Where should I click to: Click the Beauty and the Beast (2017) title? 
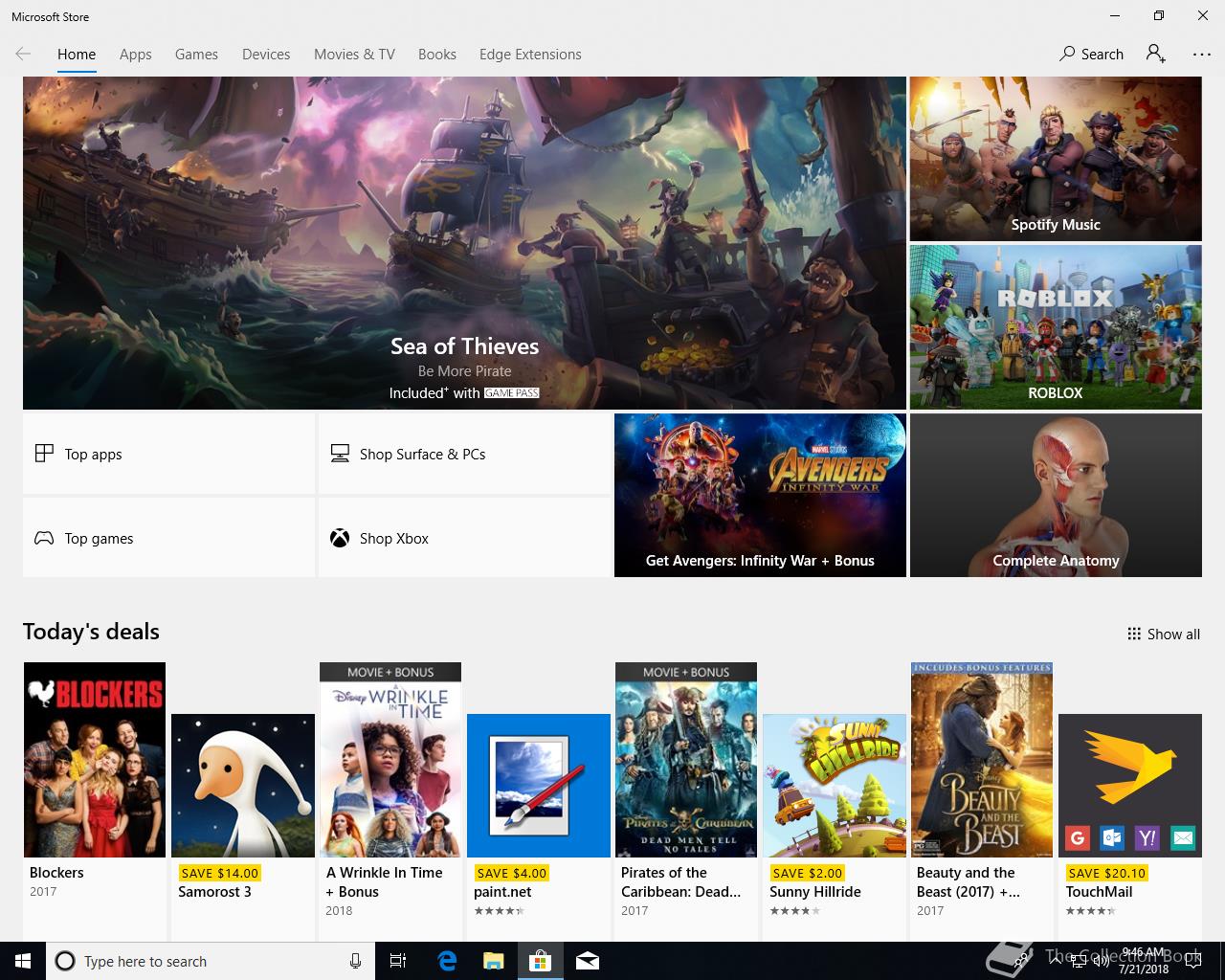(x=969, y=882)
